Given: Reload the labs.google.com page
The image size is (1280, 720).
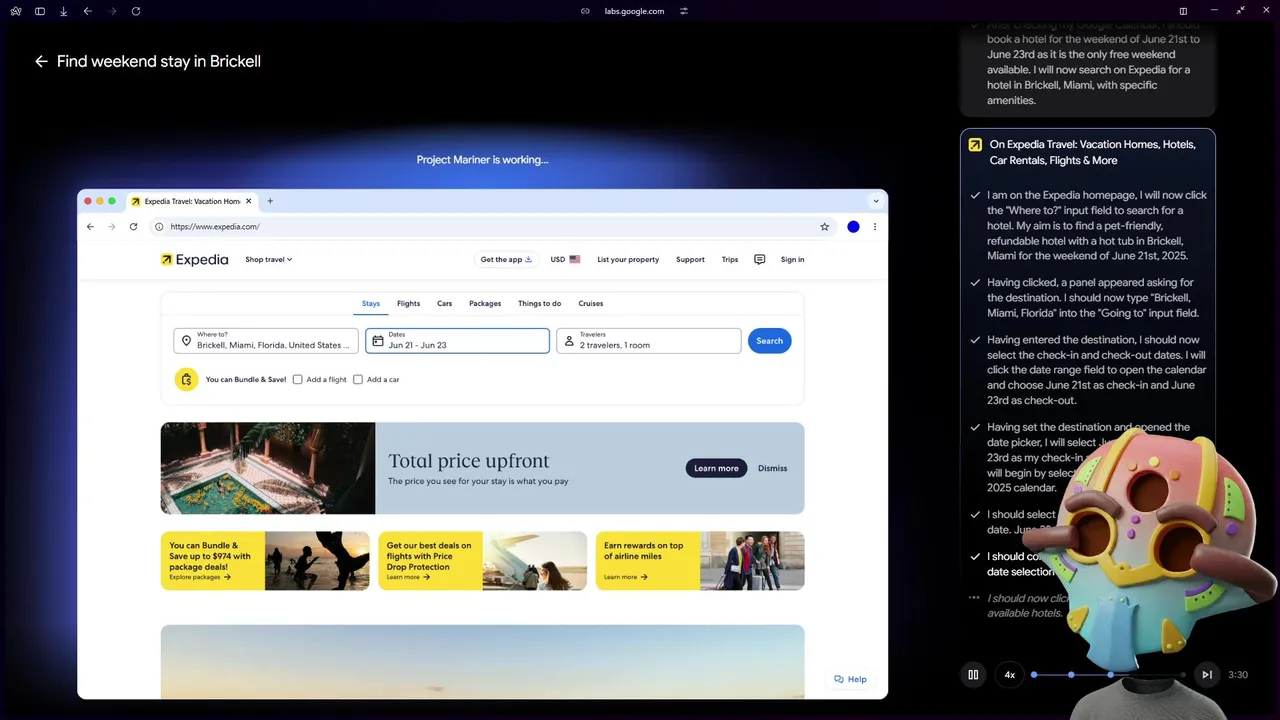Looking at the screenshot, I should (x=136, y=11).
